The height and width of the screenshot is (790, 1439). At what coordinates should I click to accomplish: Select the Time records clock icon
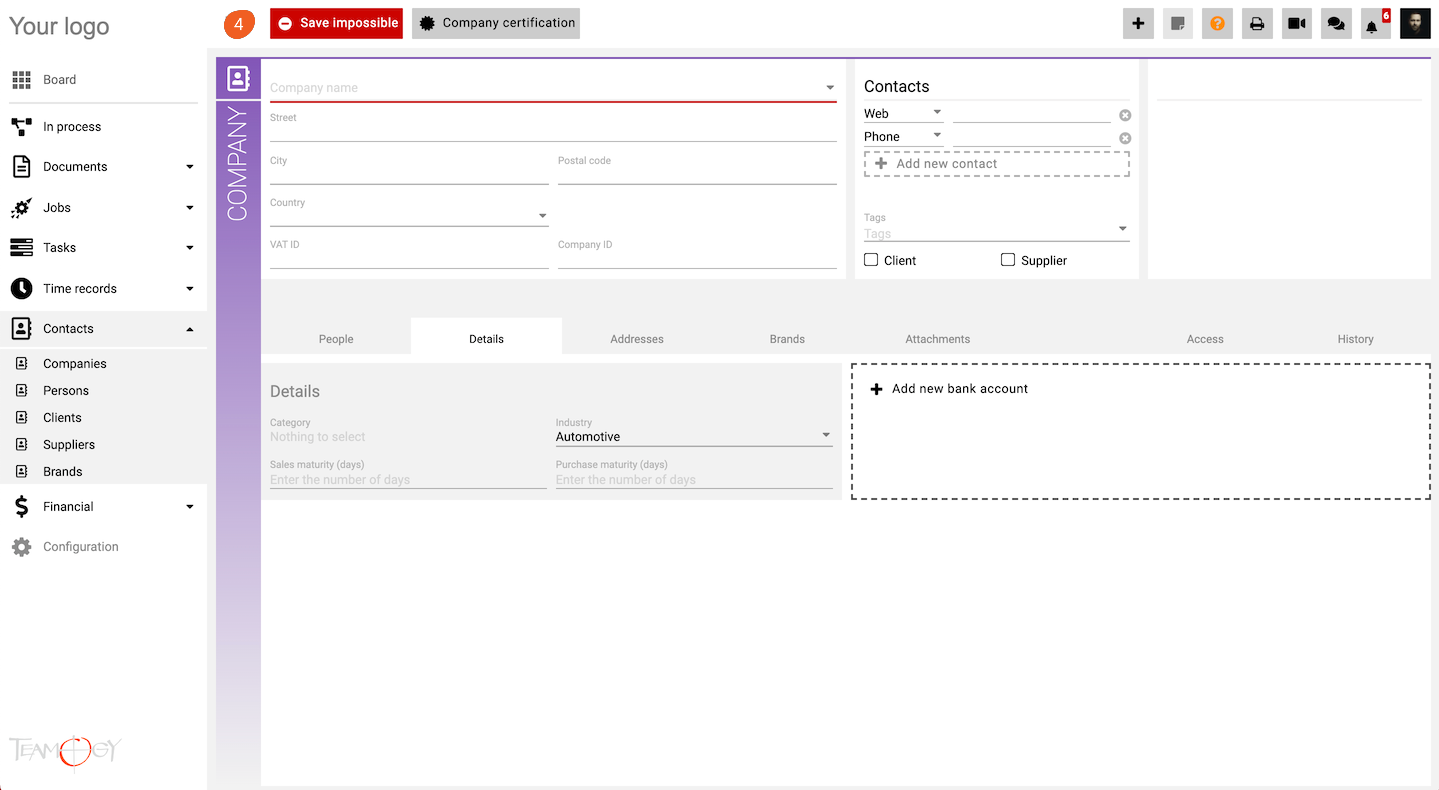pos(21,289)
